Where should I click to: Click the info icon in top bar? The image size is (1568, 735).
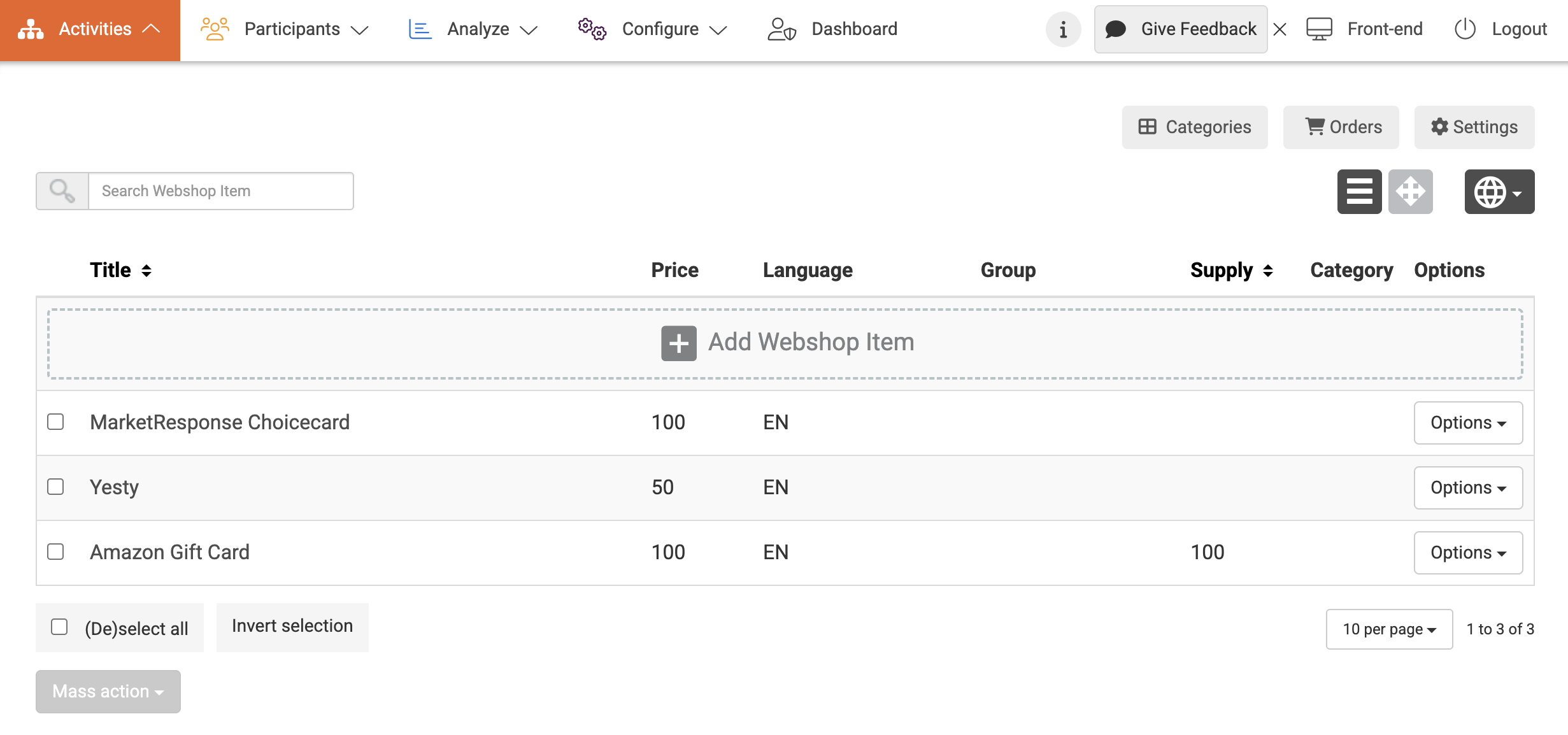pyautogui.click(x=1063, y=29)
